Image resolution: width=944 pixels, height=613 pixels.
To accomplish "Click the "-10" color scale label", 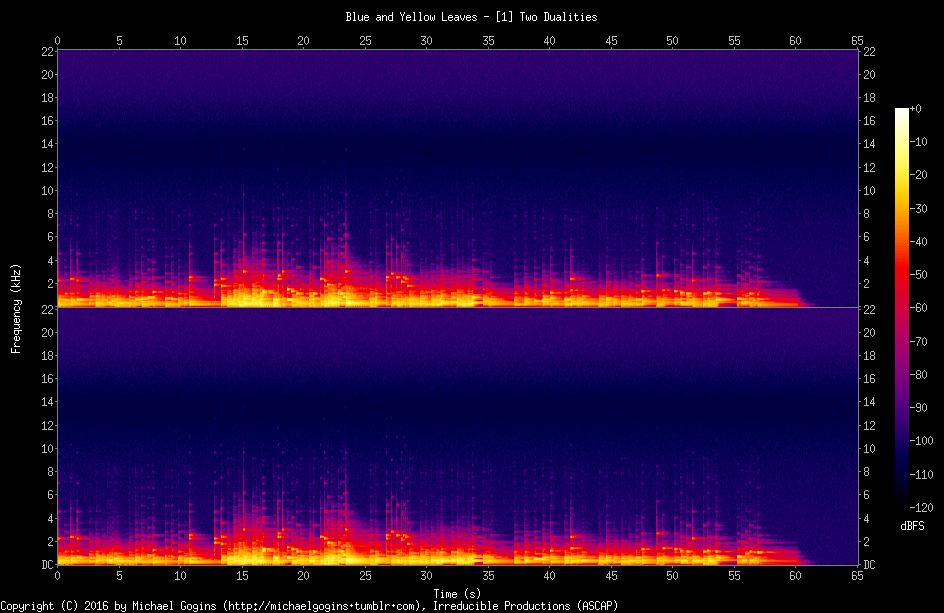I will pyautogui.click(x=919, y=142).
